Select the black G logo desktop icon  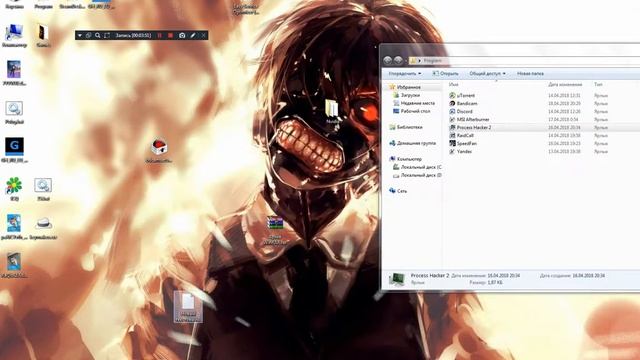click(14, 147)
